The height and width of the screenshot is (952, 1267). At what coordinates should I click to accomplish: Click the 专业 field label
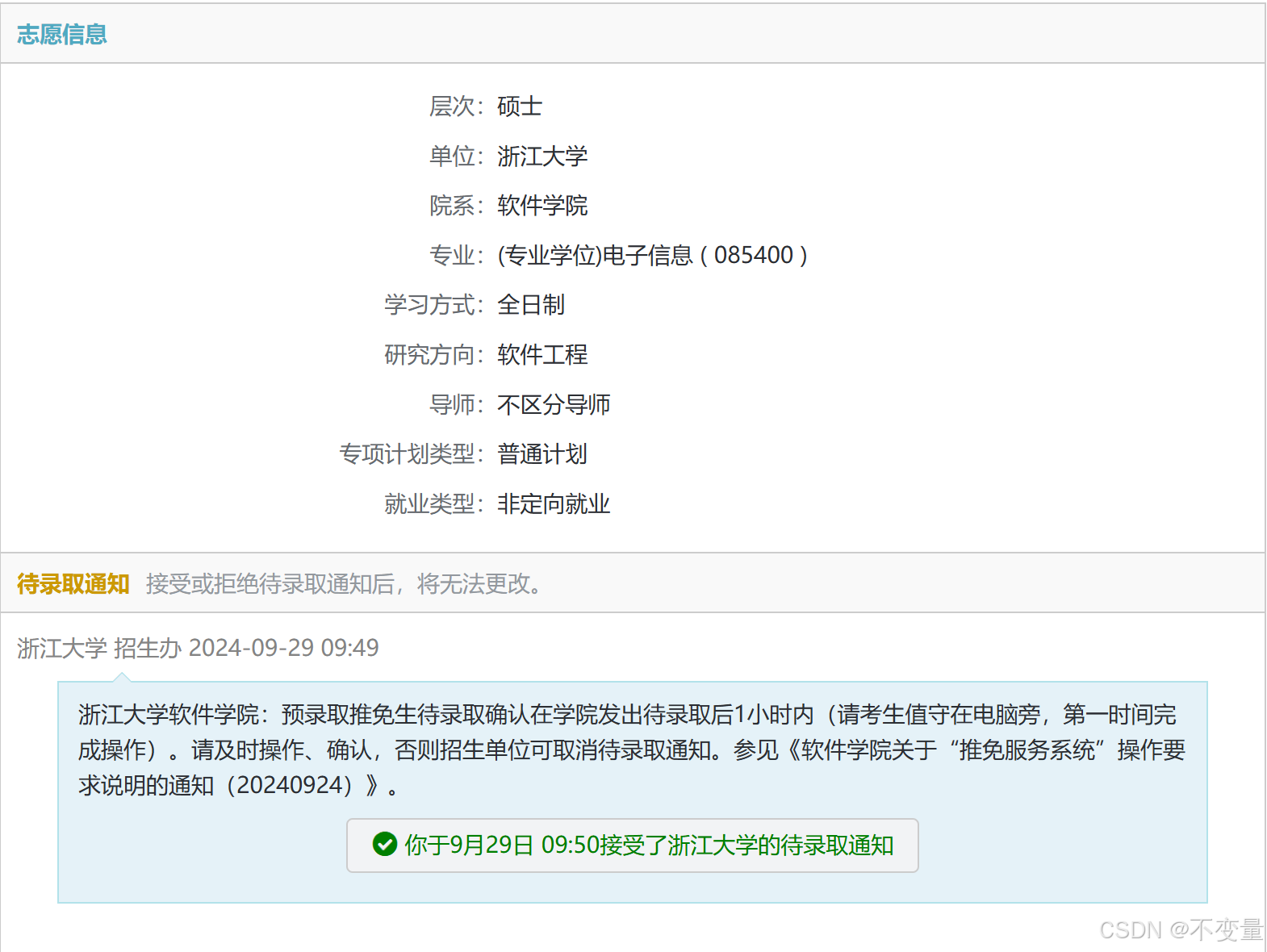click(x=457, y=255)
